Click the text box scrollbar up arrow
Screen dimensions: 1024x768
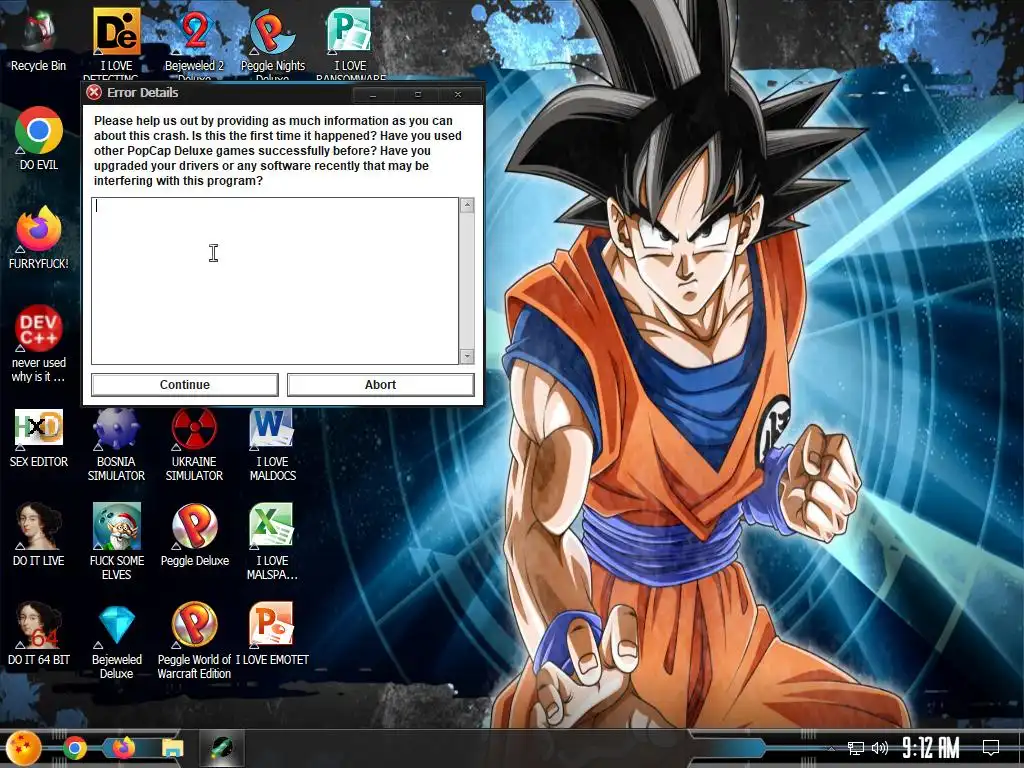467,205
